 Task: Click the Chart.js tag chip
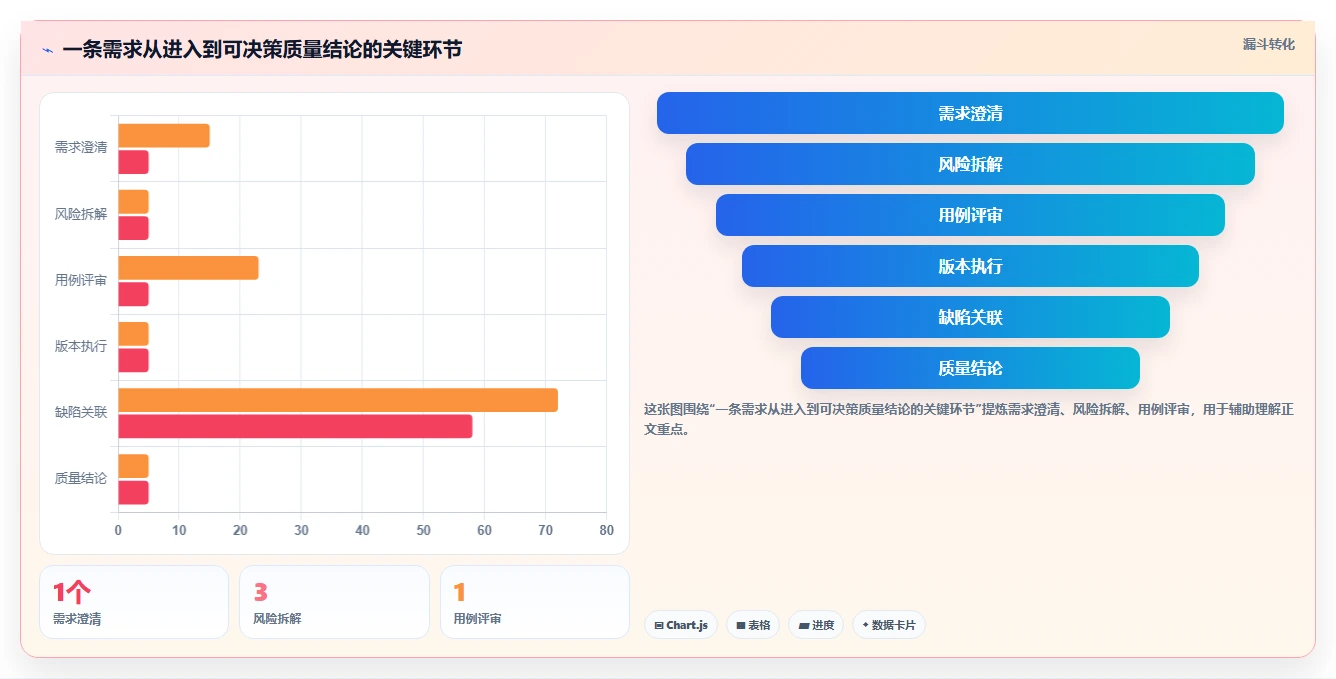pos(680,625)
